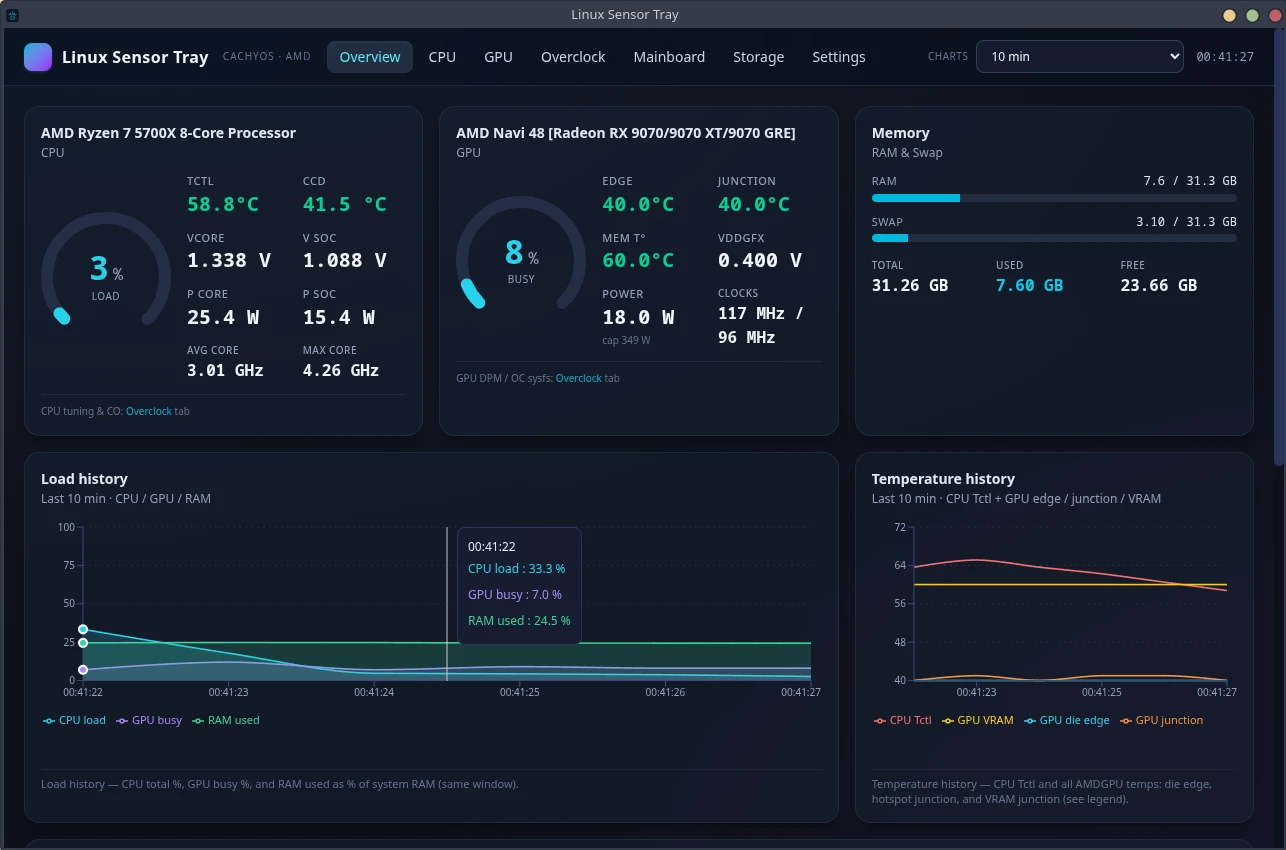
Task: Switch to the Overclock tab
Action: click(x=573, y=57)
